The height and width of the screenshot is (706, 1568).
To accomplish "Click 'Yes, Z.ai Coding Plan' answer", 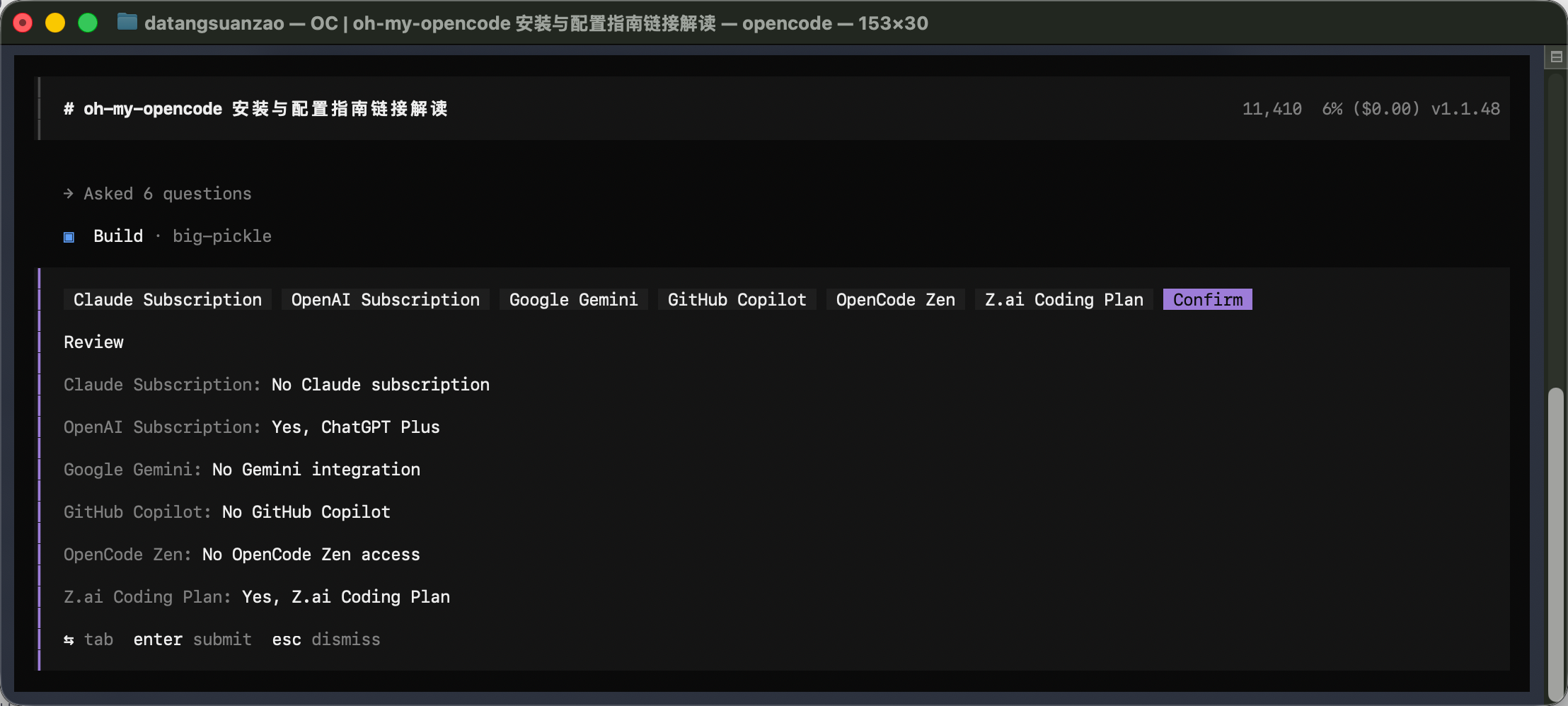I will (x=346, y=596).
